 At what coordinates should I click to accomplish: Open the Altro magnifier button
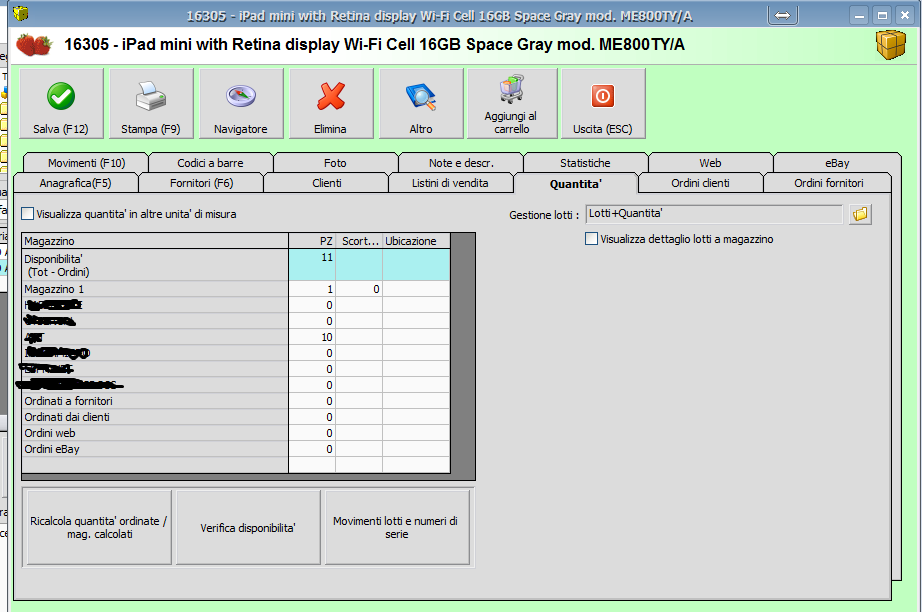pos(421,103)
